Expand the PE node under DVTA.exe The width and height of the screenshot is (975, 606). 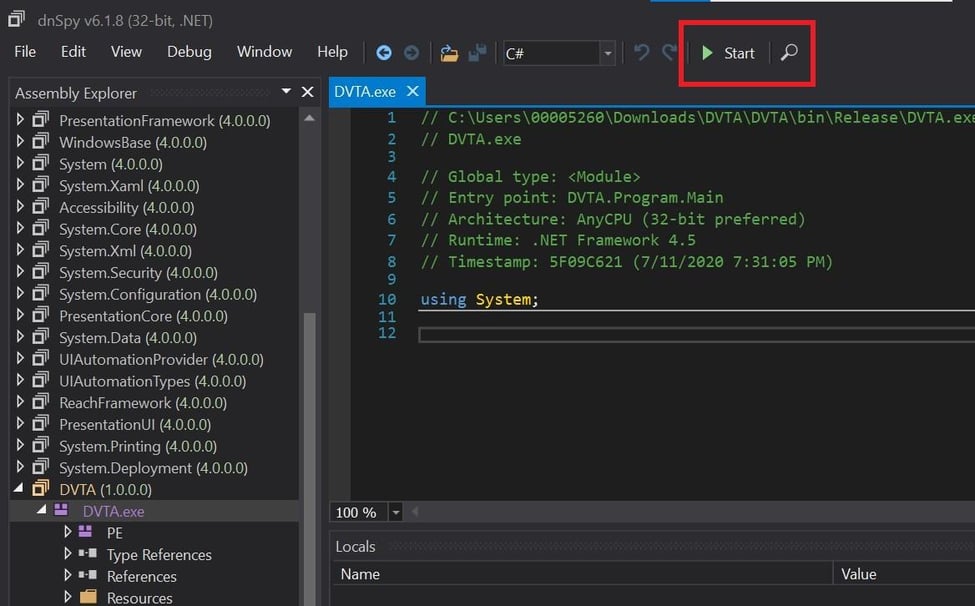point(66,532)
